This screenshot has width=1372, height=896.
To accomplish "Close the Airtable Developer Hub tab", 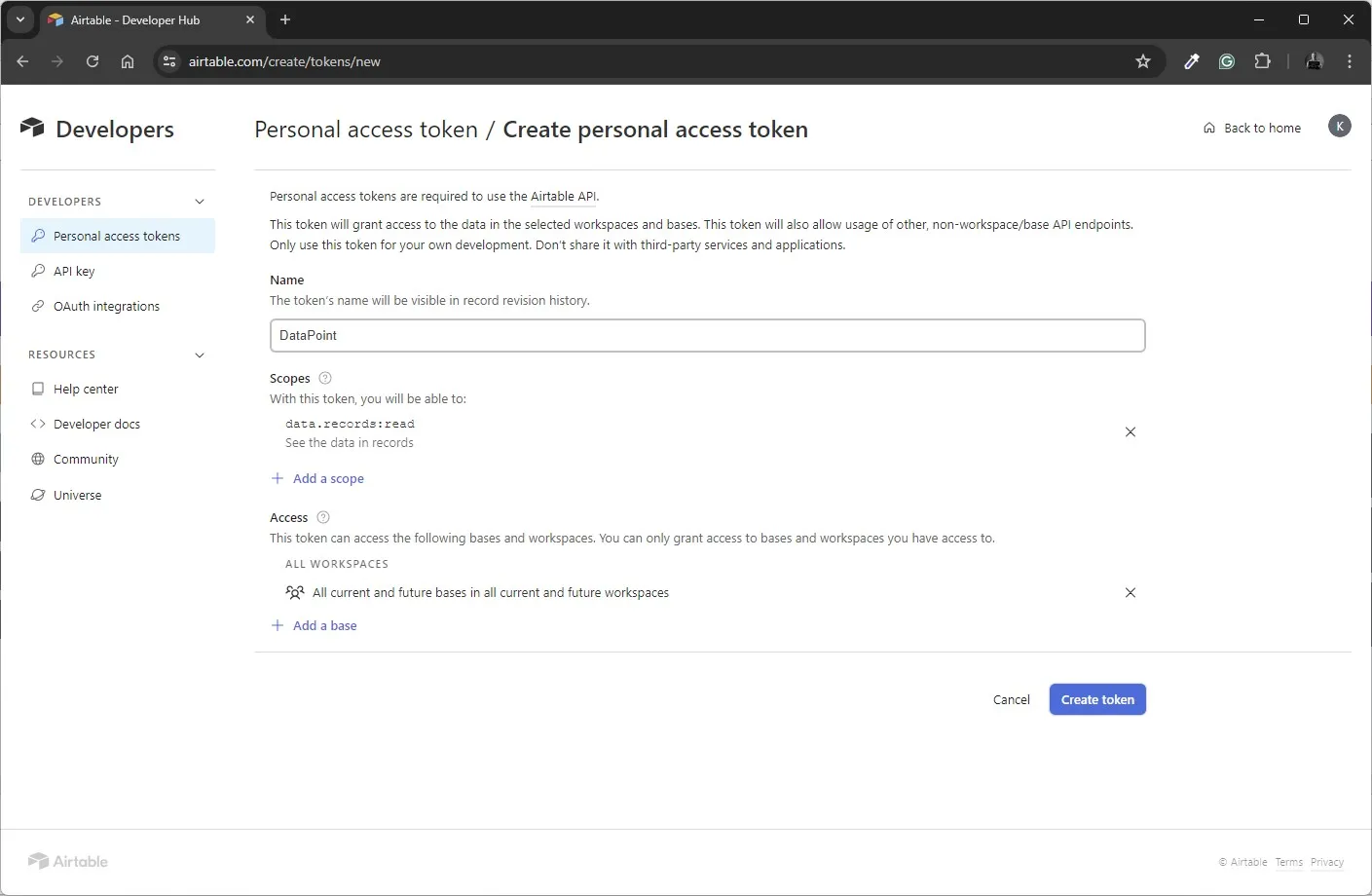I will pos(250,19).
